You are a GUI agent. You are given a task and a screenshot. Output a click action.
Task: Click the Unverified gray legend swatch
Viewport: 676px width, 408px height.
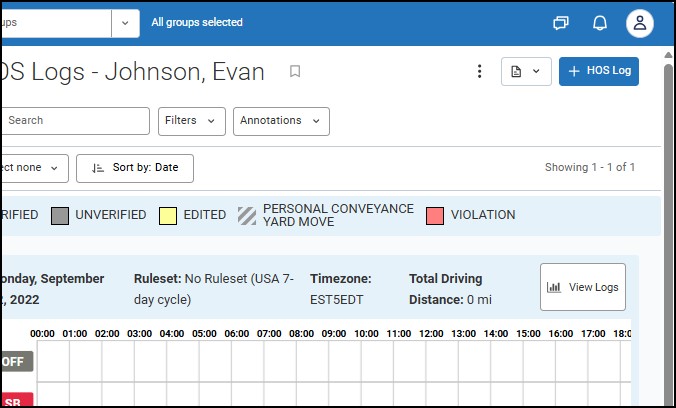(60, 215)
